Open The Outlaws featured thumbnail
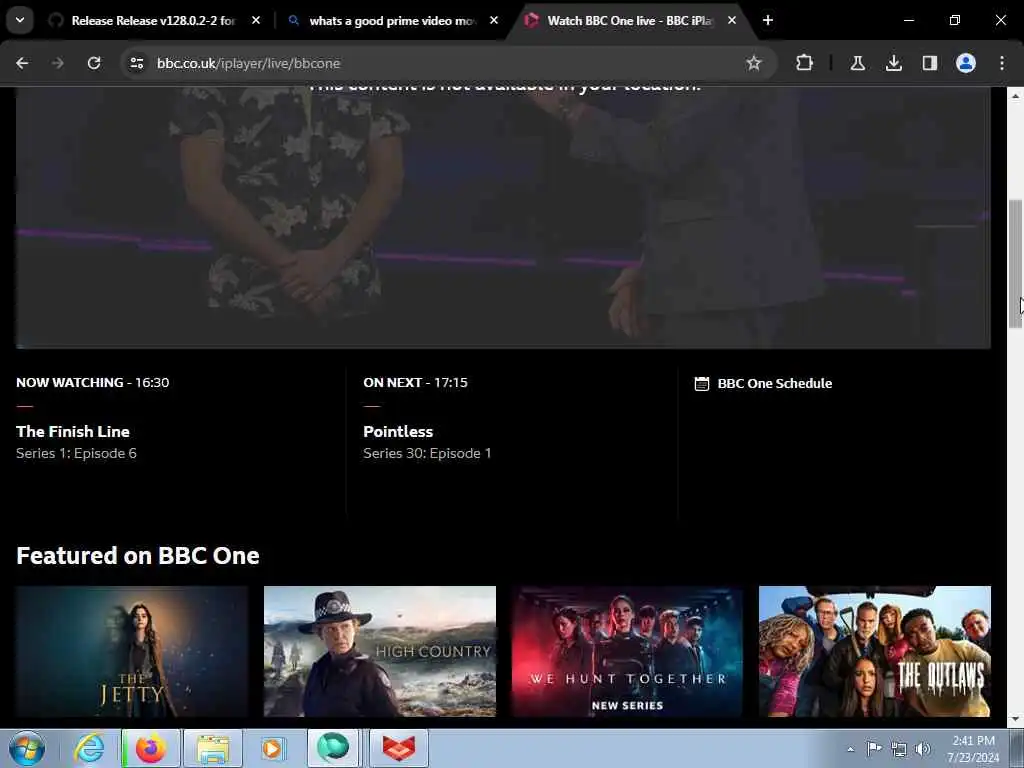The height and width of the screenshot is (768, 1024). [x=875, y=651]
